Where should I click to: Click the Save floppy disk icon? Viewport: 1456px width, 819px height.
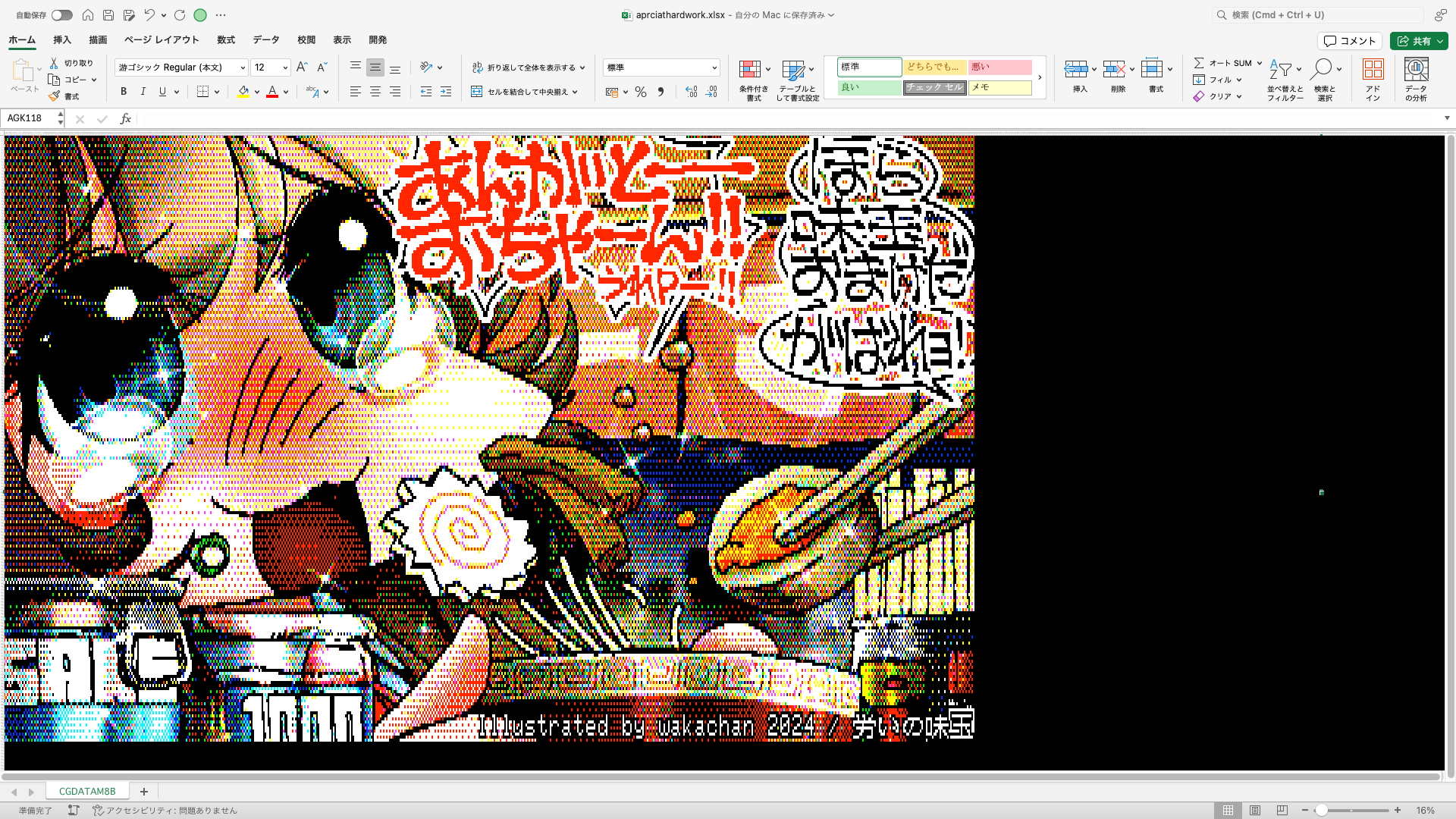tap(108, 15)
